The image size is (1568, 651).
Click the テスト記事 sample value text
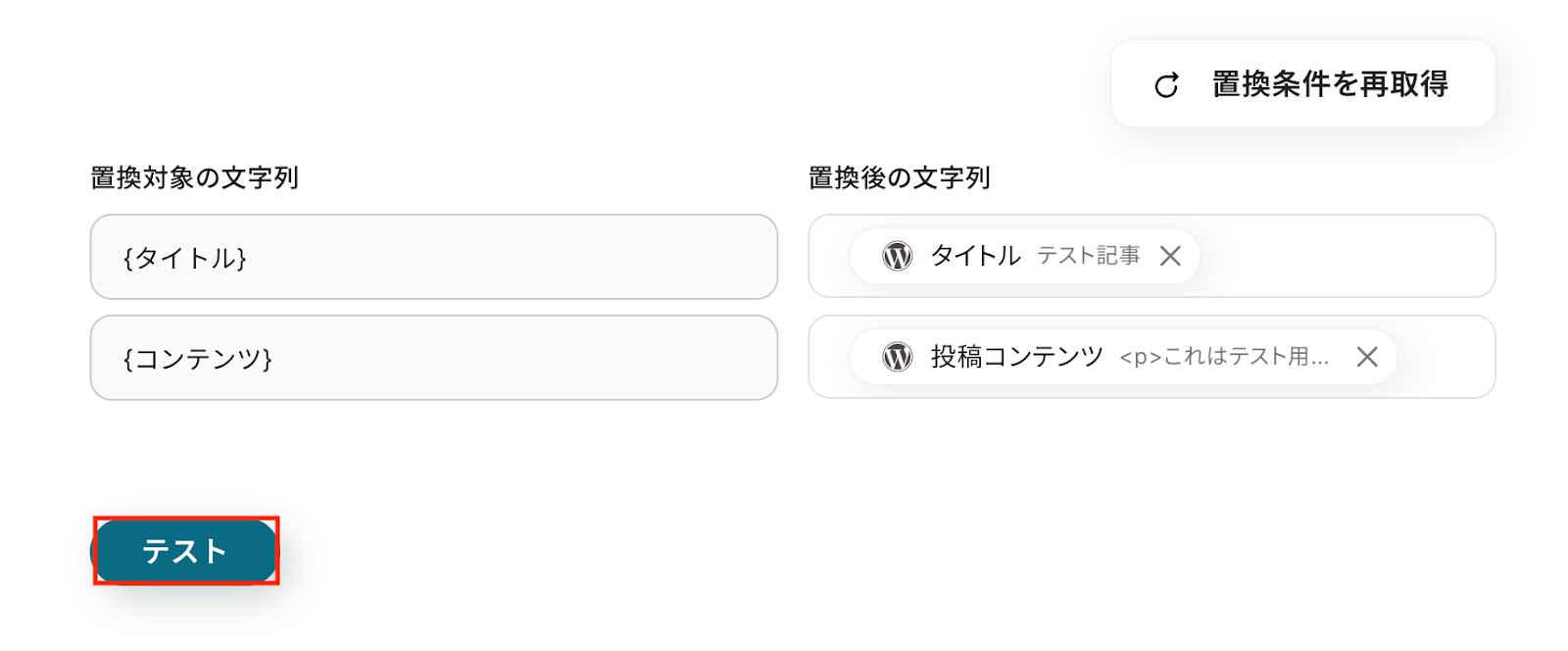[1089, 256]
